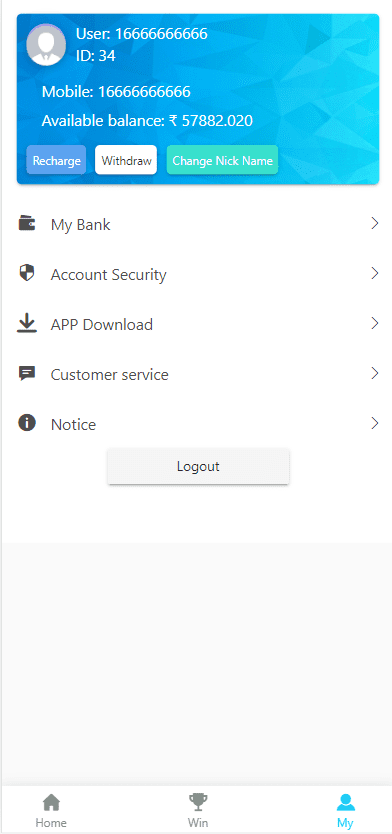This screenshot has height=834, width=392.
Task: Click the wallet icon beside My Bank
Action: click(27, 223)
